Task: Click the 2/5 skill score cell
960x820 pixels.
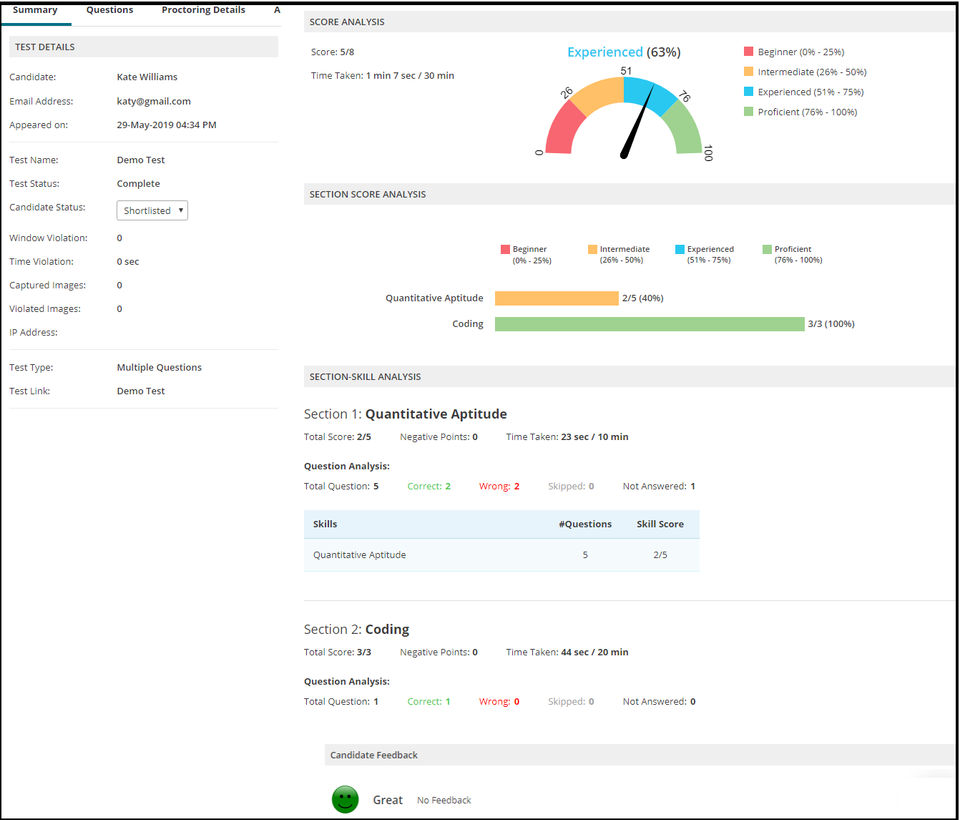Action: pyautogui.click(x=660, y=555)
